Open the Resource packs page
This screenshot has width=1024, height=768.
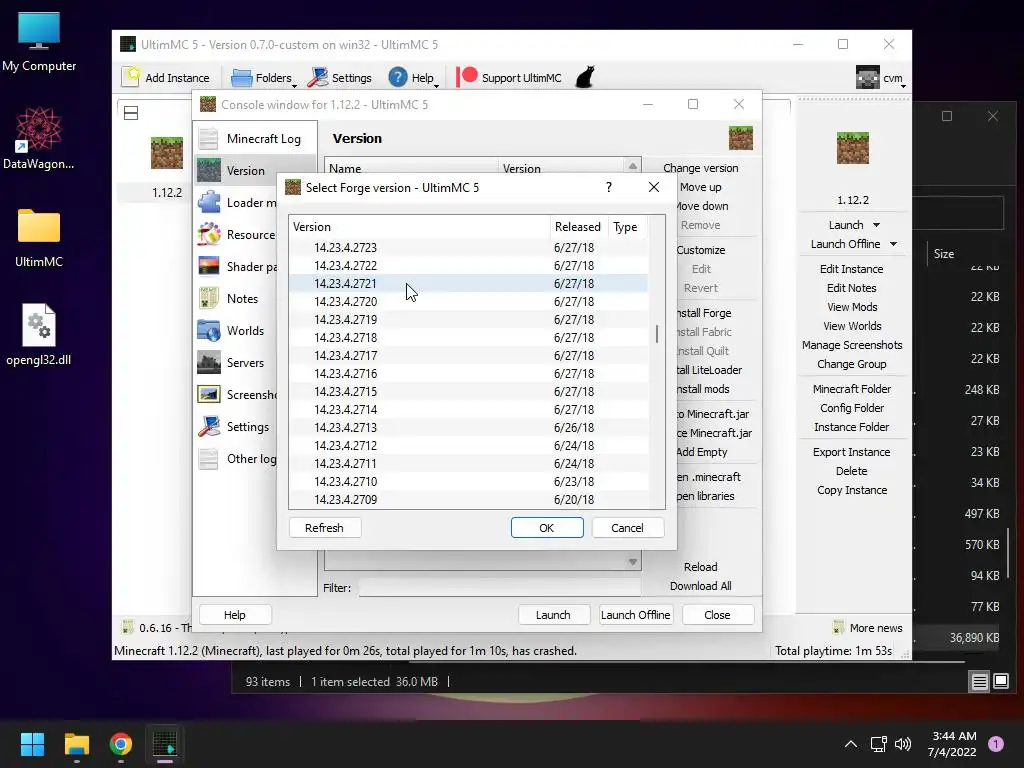236,234
